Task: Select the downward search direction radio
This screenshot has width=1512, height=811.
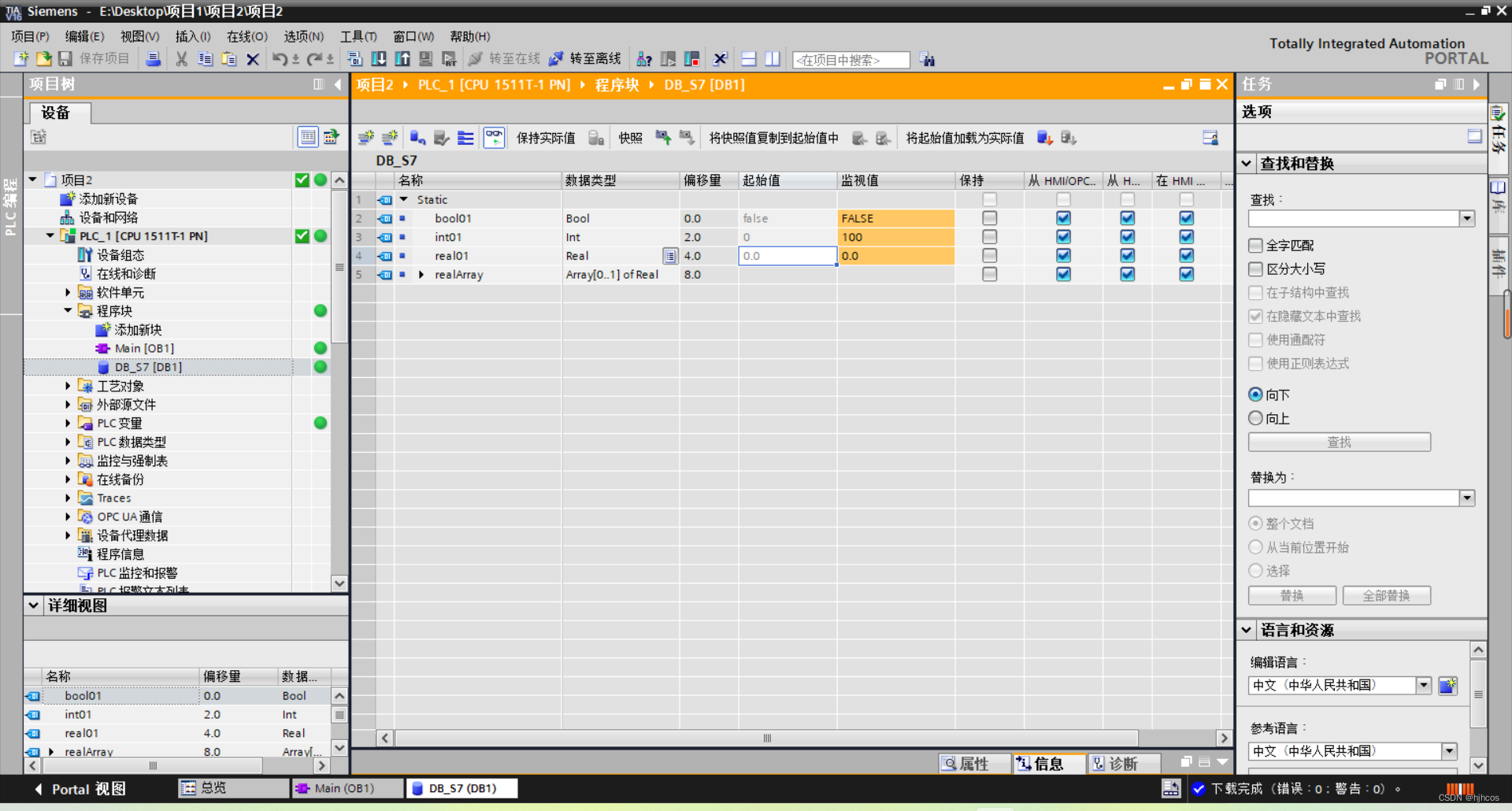Action: (1256, 394)
